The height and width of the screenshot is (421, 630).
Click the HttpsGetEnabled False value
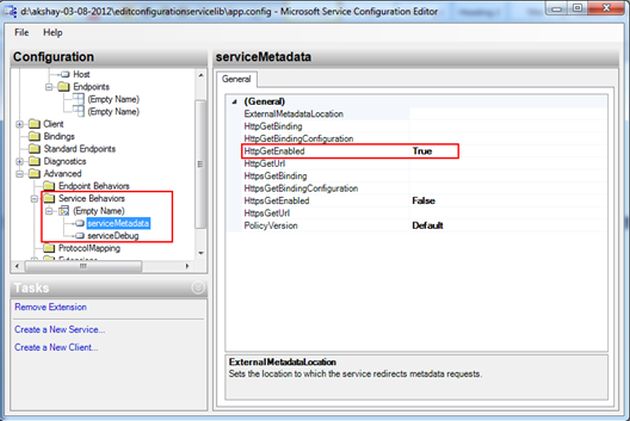[x=423, y=201]
